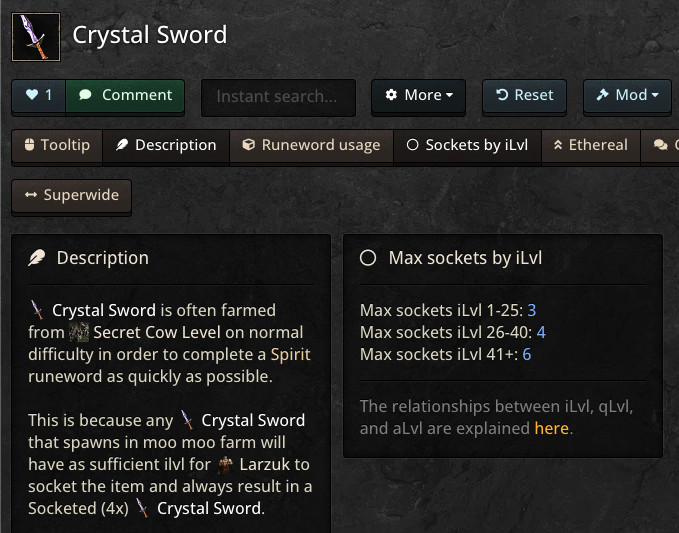The width and height of the screenshot is (679, 533).
Task: Click the Crystal Sword item thumbnail
Action: [36, 37]
